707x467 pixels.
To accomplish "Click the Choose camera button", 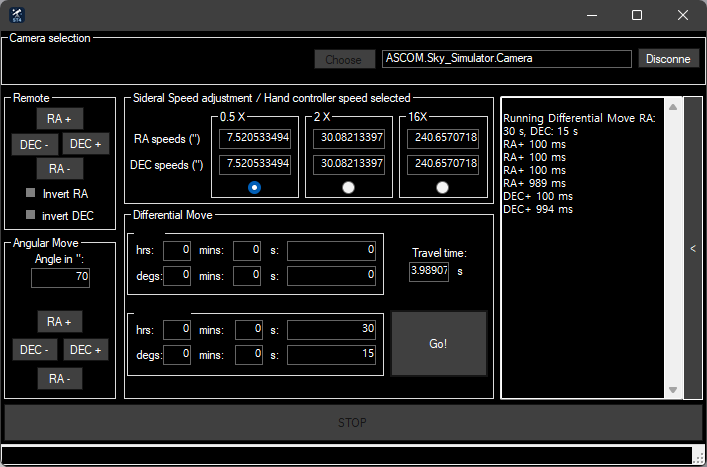I will click(344, 60).
